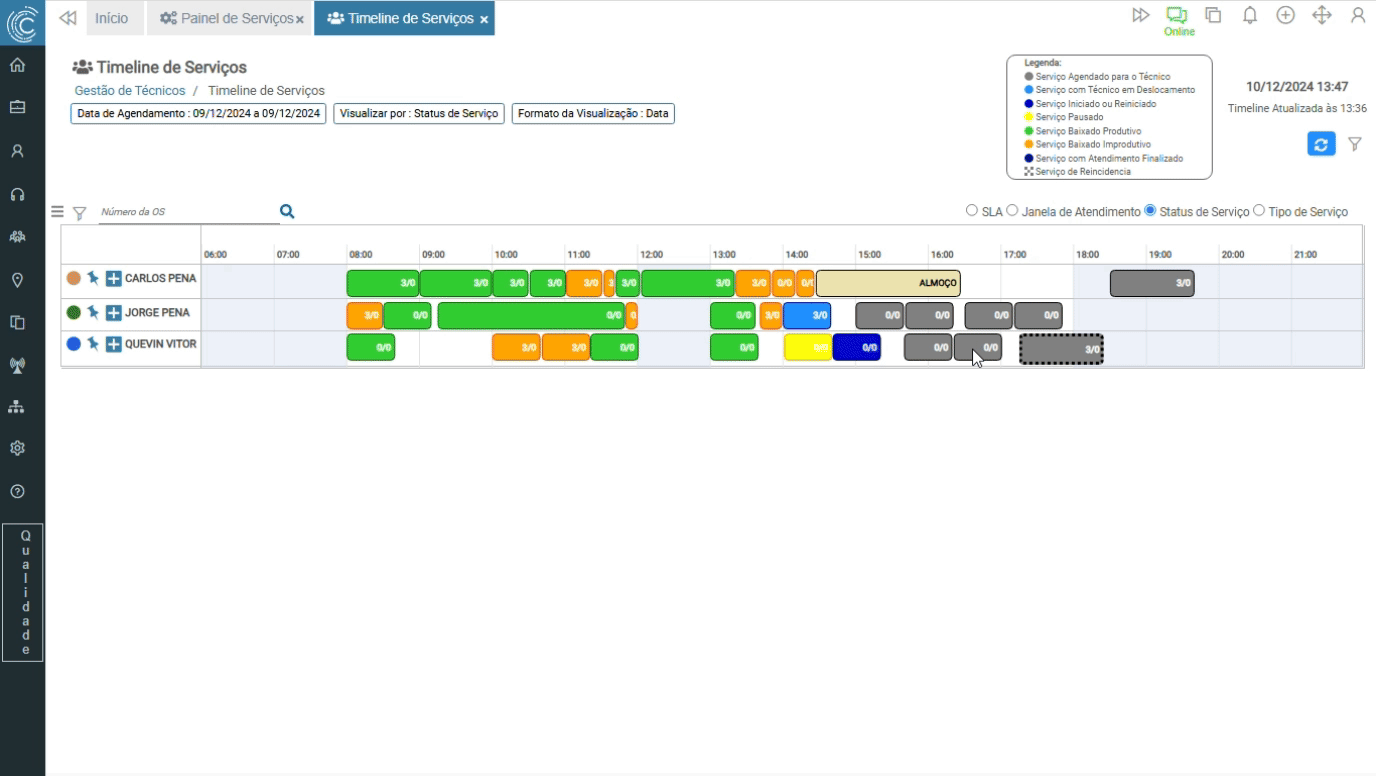Choose the Tipo de Serviço radio option
Viewport: 1376px width, 776px height.
[x=1259, y=211]
